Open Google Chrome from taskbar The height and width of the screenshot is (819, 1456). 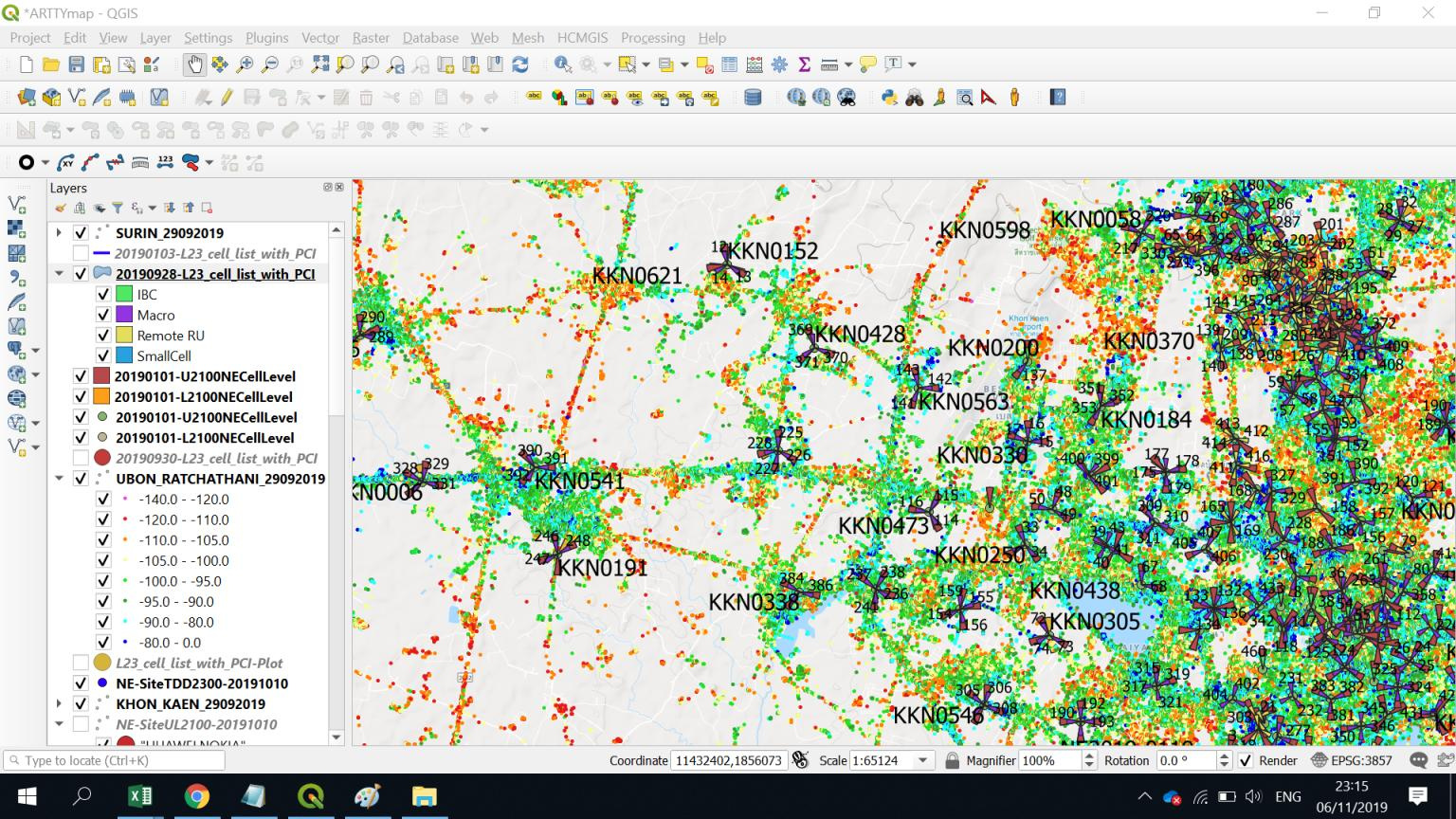click(197, 796)
